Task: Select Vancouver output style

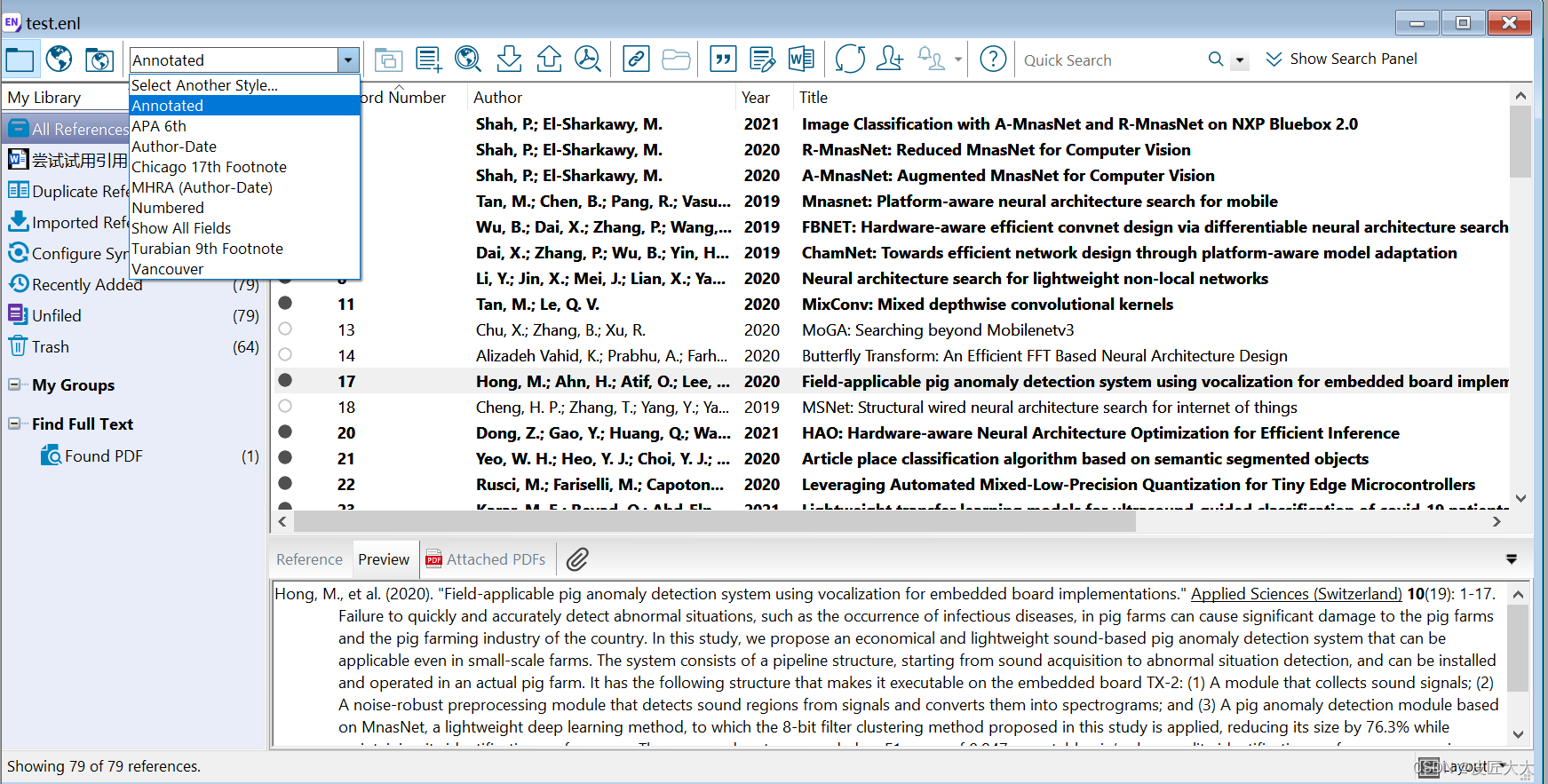Action: click(244, 269)
